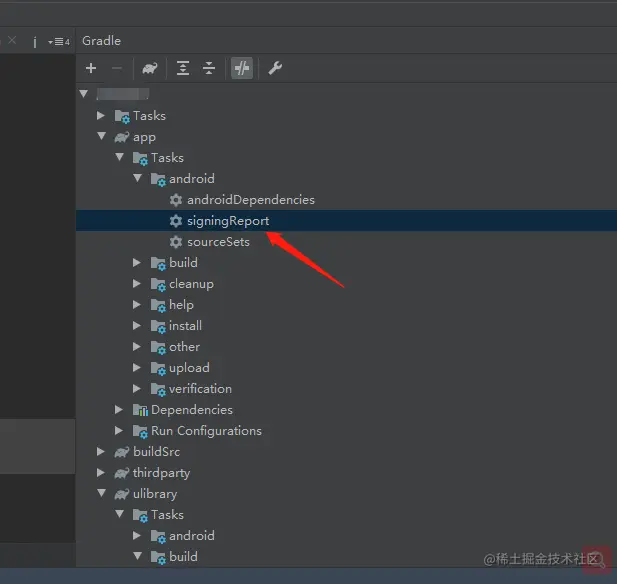Viewport: 617px width, 584px height.
Task: Click the app module elephant icon
Action: pyautogui.click(x=122, y=137)
